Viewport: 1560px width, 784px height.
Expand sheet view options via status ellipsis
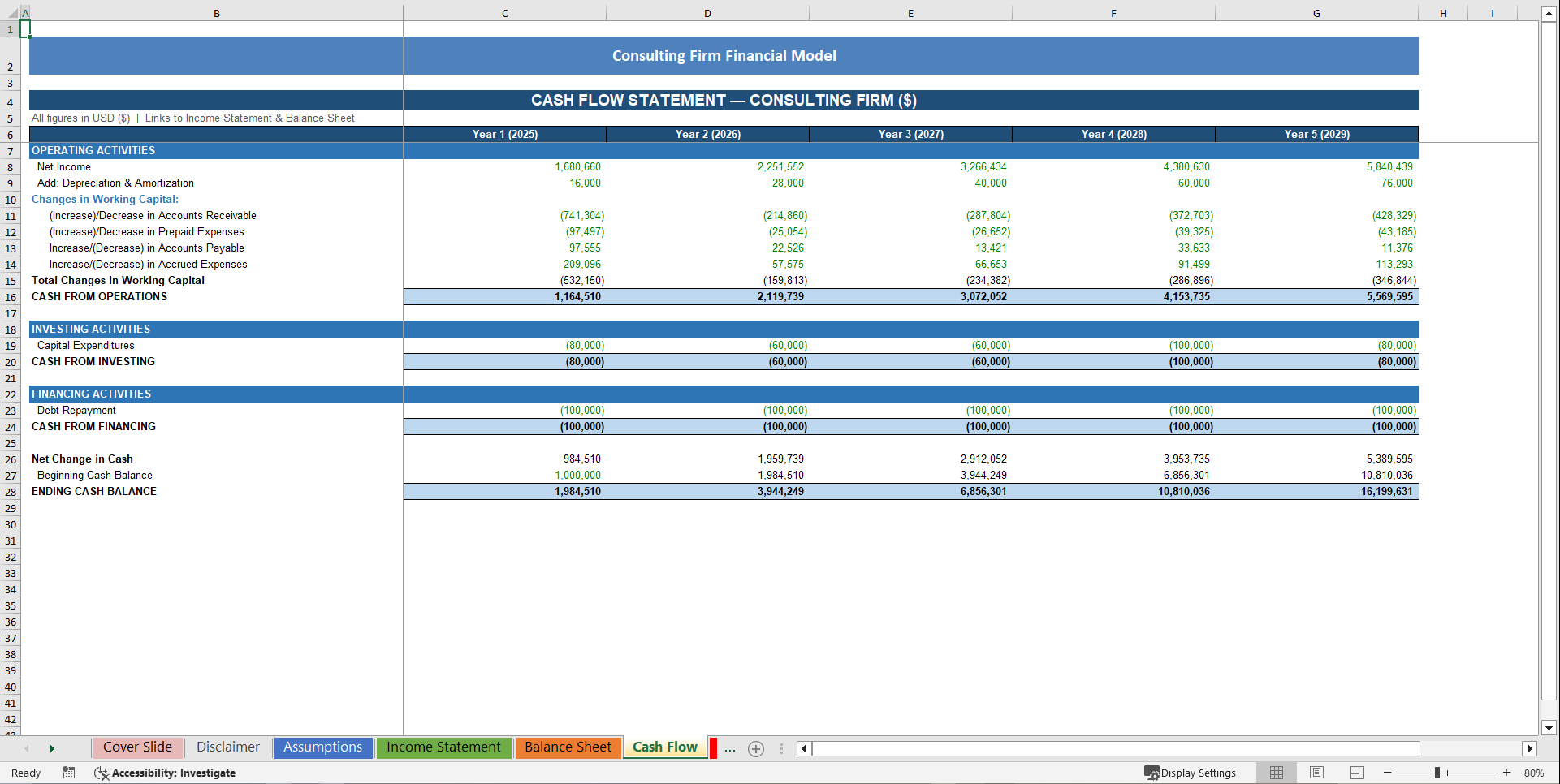(781, 748)
